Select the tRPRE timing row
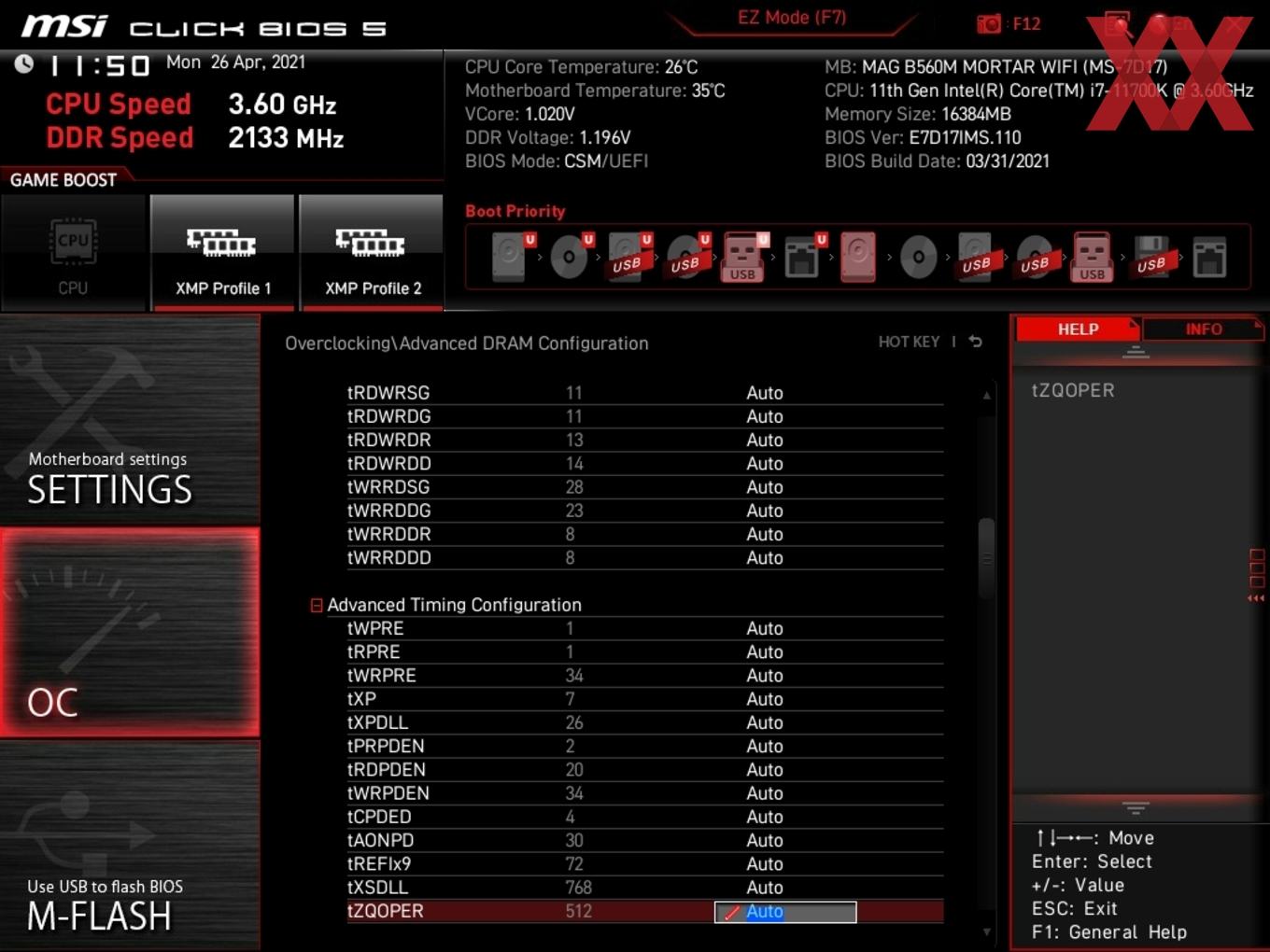This screenshot has height=952, width=1270. tap(645, 651)
